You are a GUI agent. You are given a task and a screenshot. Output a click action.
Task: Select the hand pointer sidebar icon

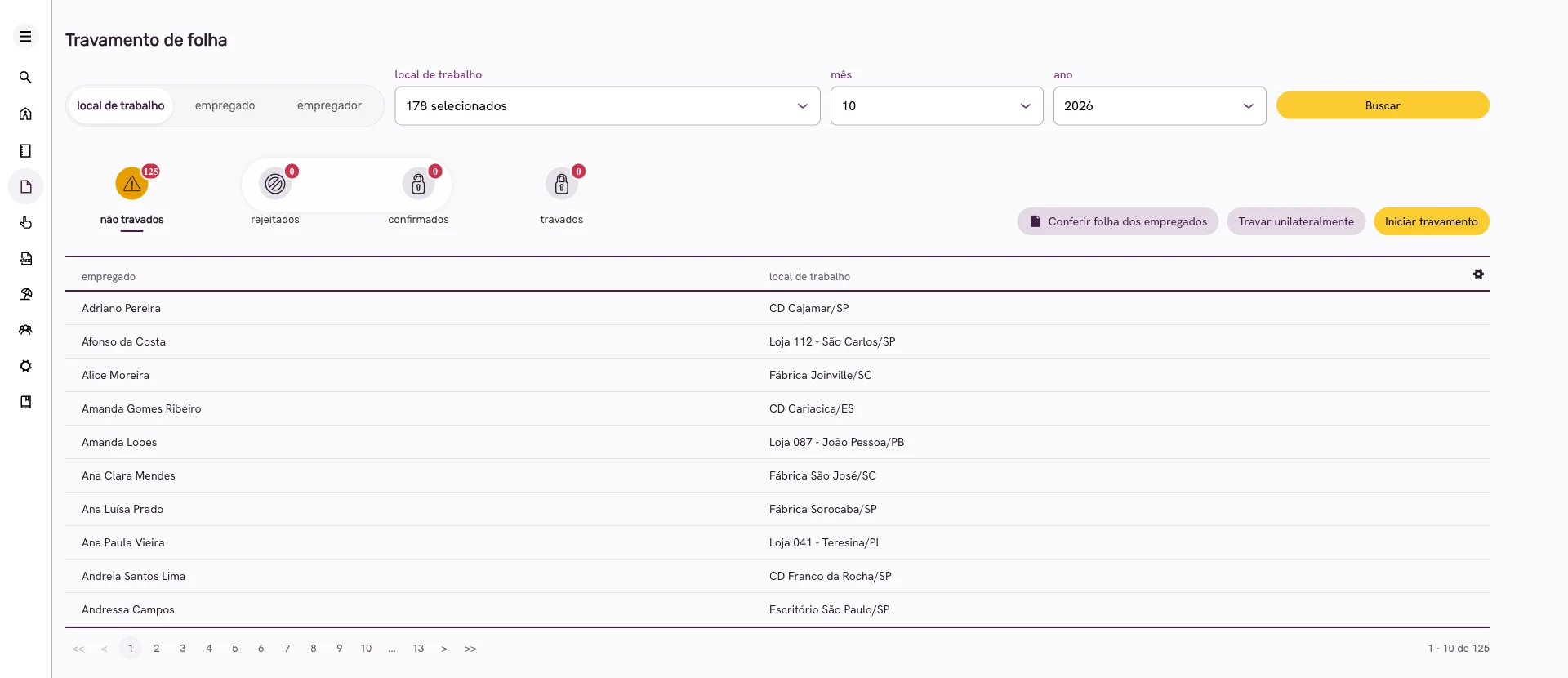click(x=25, y=222)
